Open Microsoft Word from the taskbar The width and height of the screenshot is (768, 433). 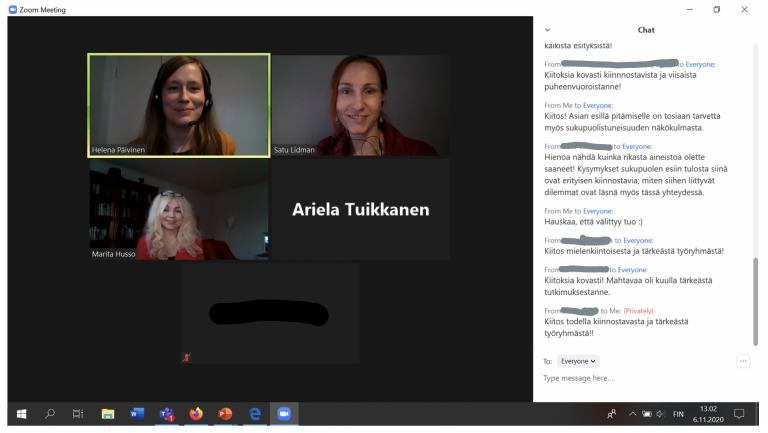point(137,414)
